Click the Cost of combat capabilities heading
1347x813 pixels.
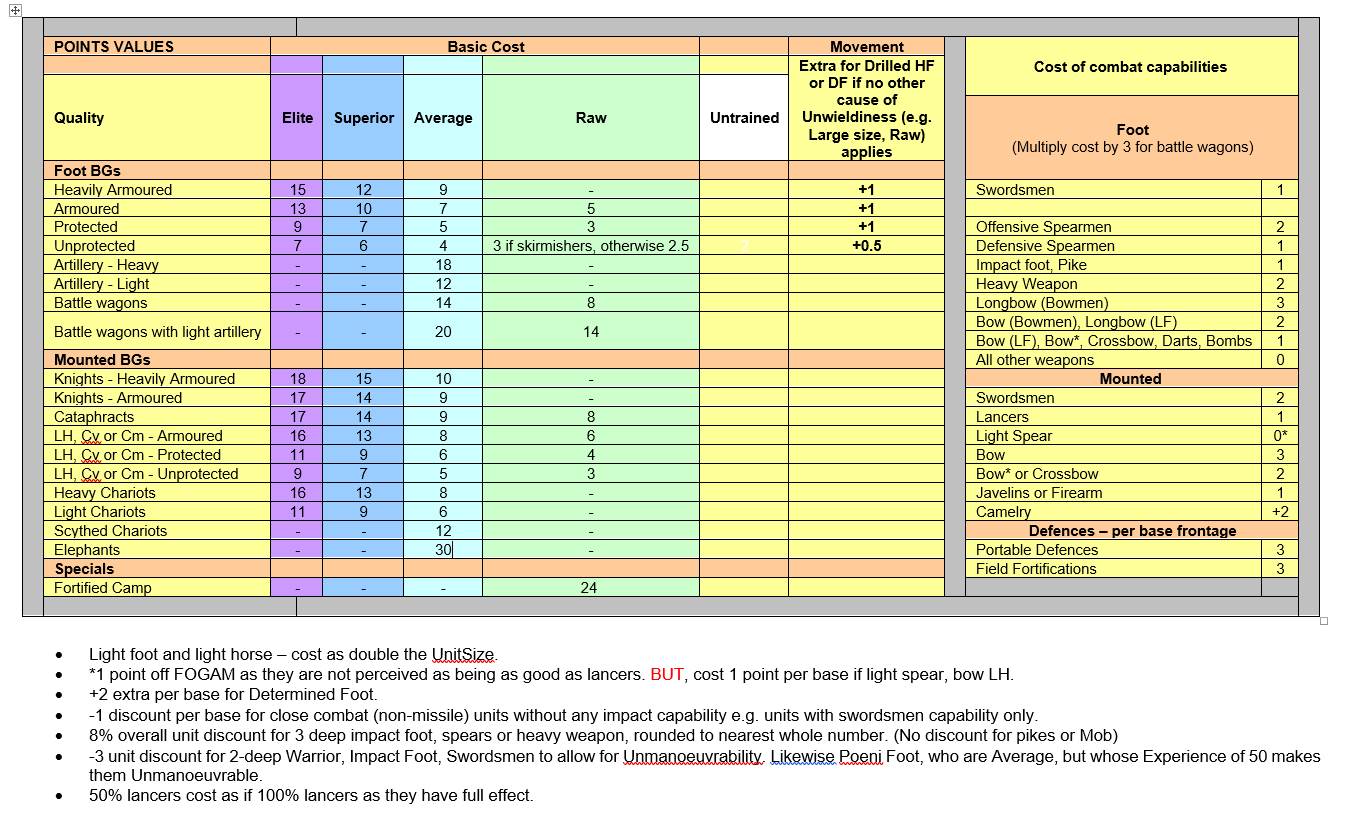(1130, 67)
